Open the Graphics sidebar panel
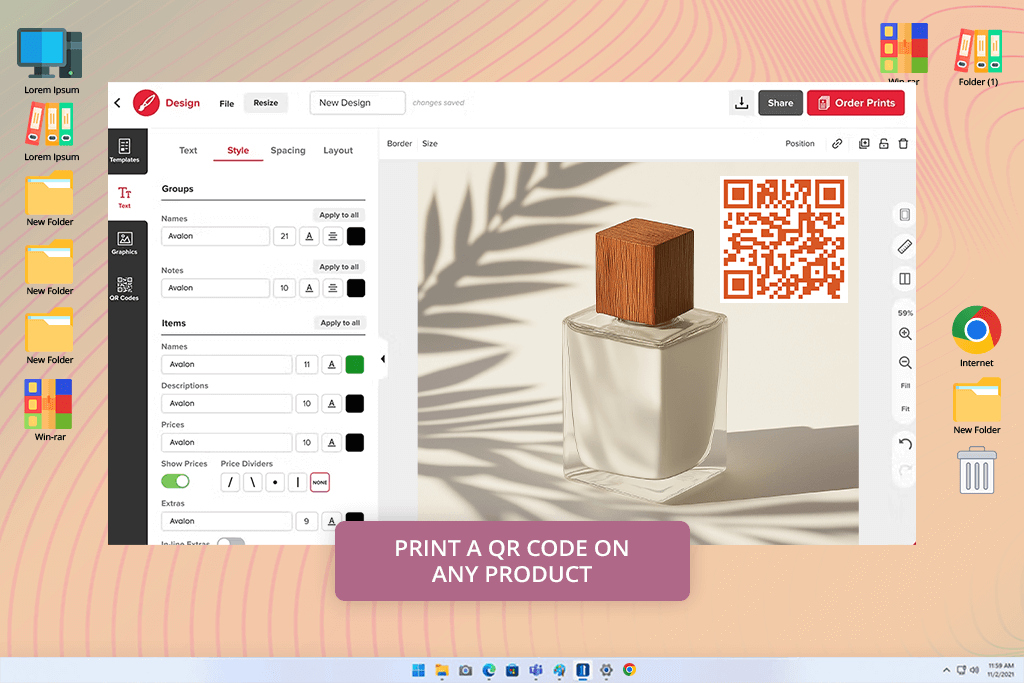 124,243
